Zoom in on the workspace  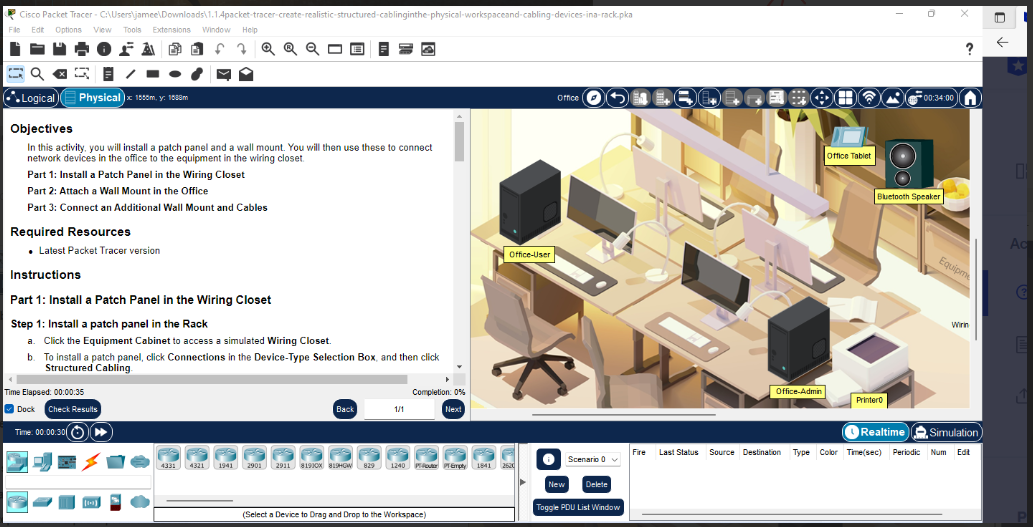point(268,49)
